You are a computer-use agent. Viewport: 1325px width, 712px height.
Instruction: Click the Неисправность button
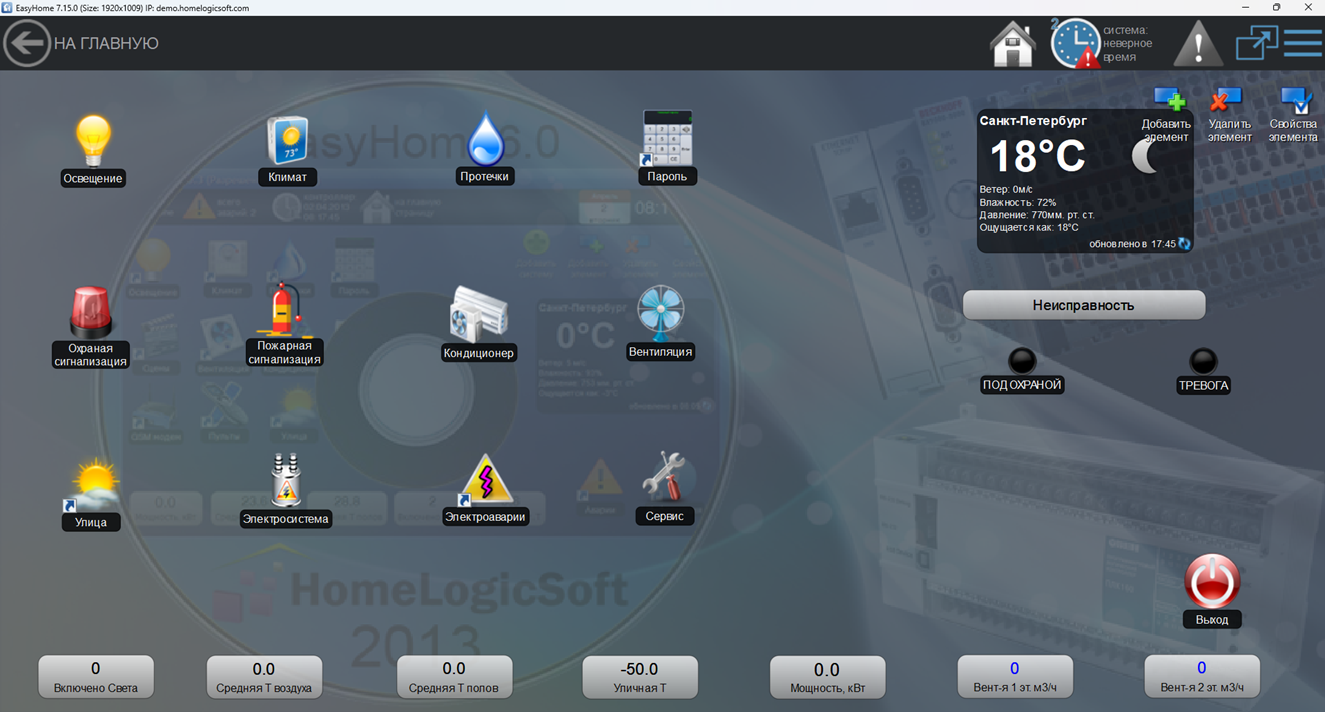(1083, 305)
